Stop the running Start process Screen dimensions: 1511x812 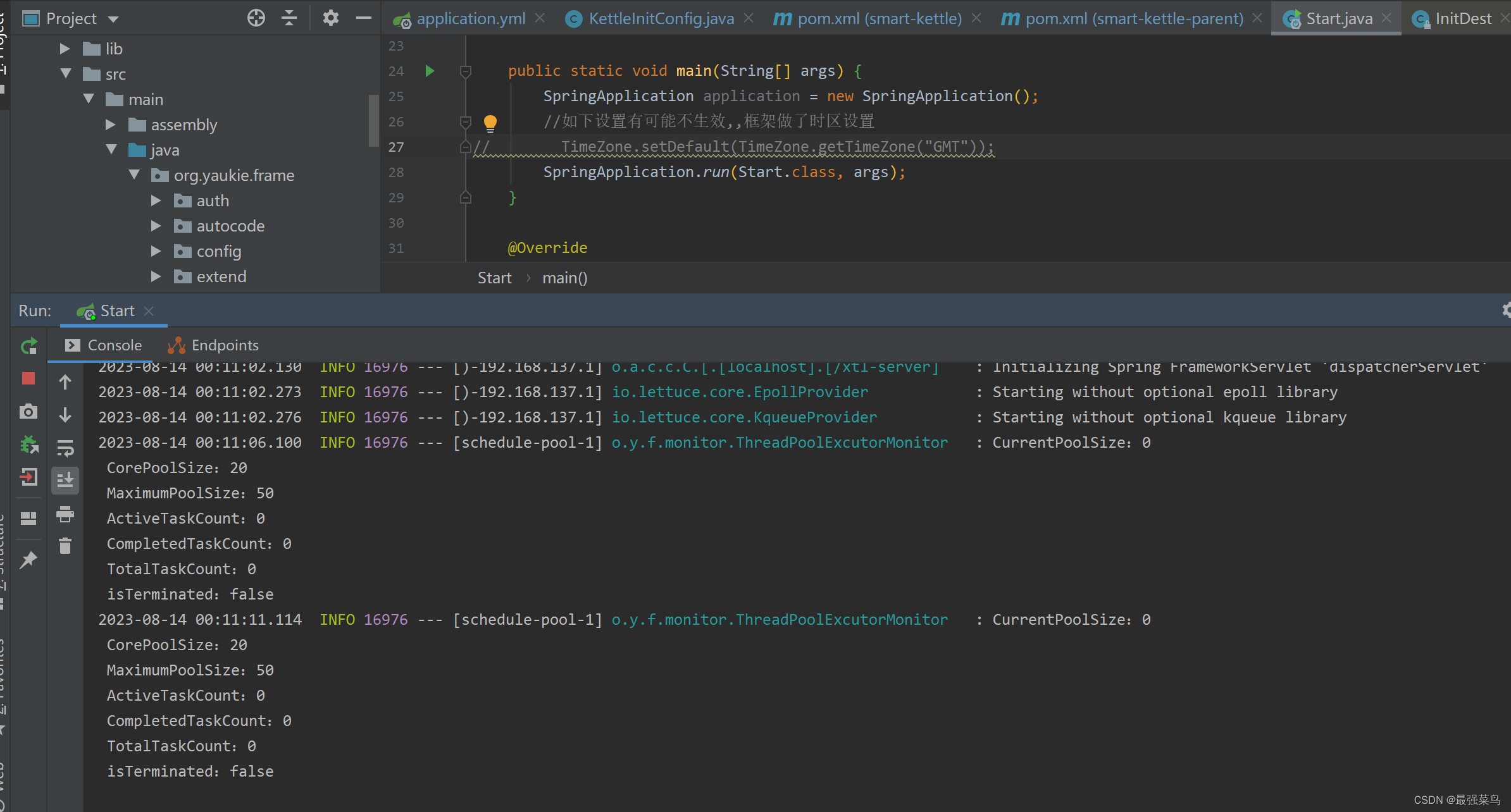[28, 378]
